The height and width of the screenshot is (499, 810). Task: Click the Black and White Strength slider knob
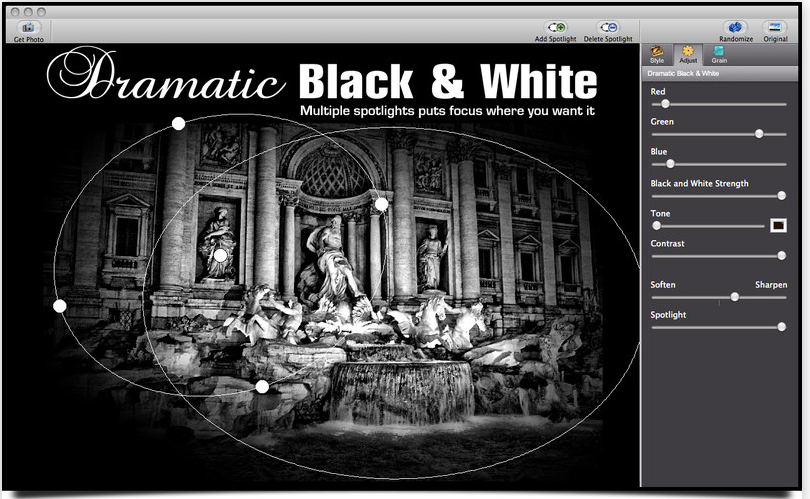782,195
